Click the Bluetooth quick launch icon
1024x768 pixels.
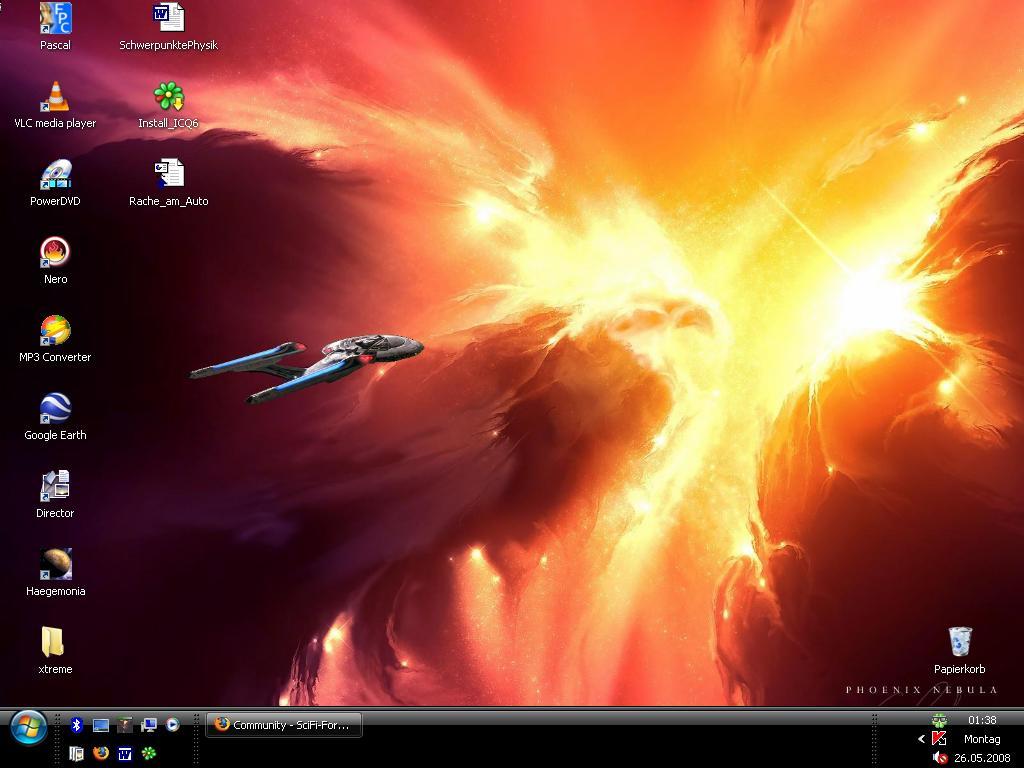click(76, 725)
